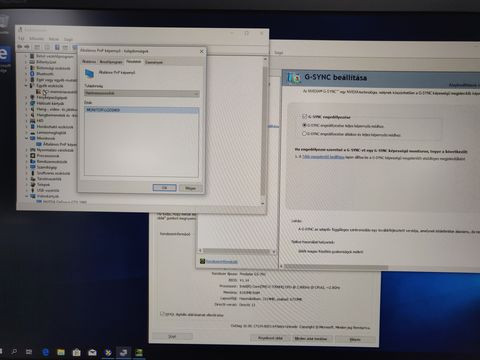
Task: Click OK in the monitor properties dialog
Action: click(x=164, y=188)
